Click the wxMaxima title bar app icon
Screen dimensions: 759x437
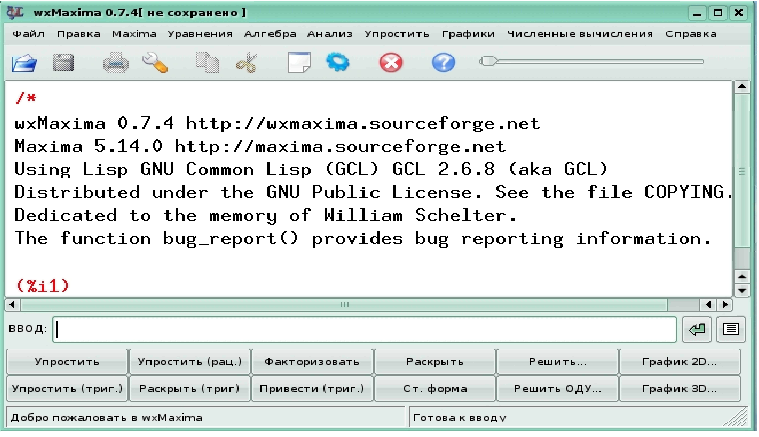click(15, 13)
